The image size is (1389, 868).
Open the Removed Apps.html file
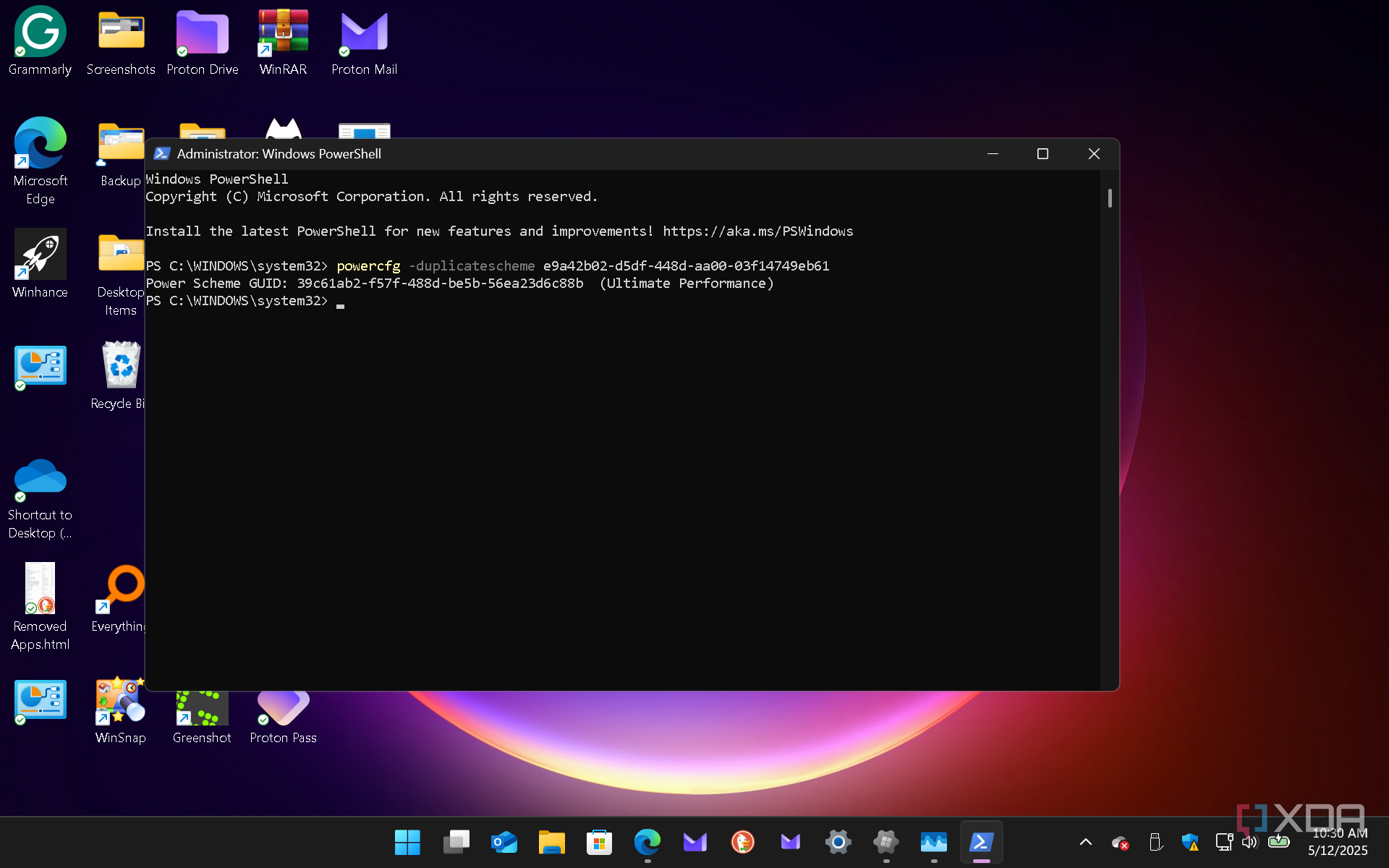(x=40, y=589)
